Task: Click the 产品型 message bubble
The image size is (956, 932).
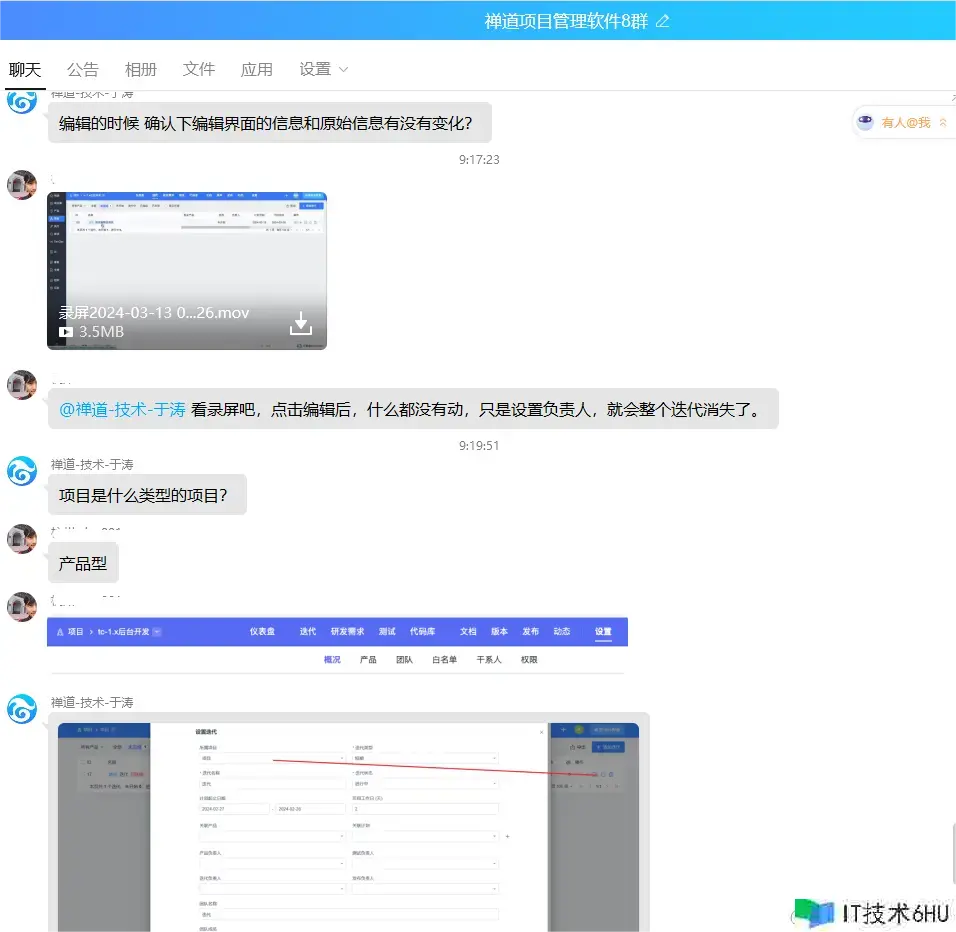Action: (83, 563)
